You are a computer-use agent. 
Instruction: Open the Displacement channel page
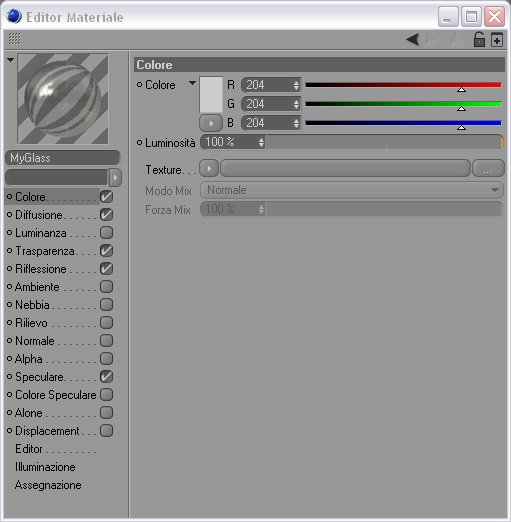click(47, 431)
